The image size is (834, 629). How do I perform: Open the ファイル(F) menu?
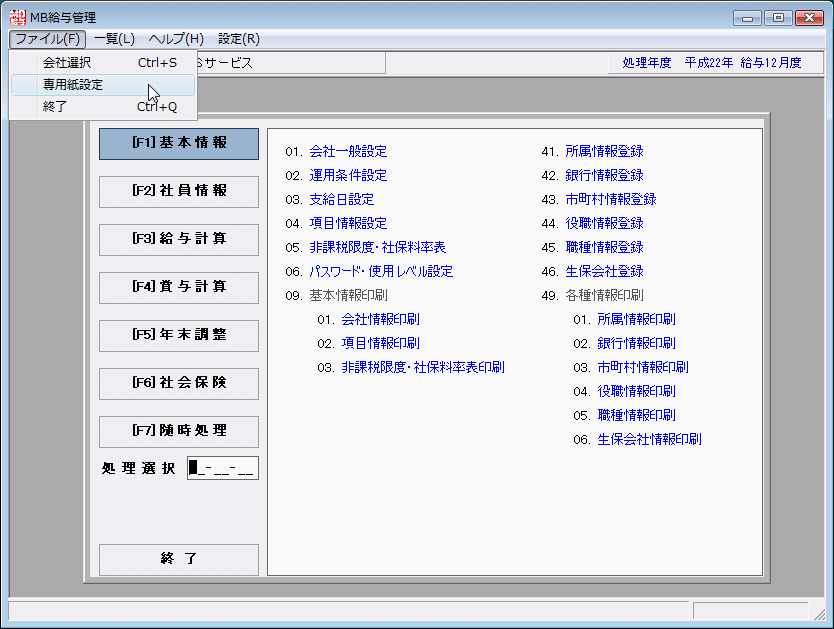(47, 39)
